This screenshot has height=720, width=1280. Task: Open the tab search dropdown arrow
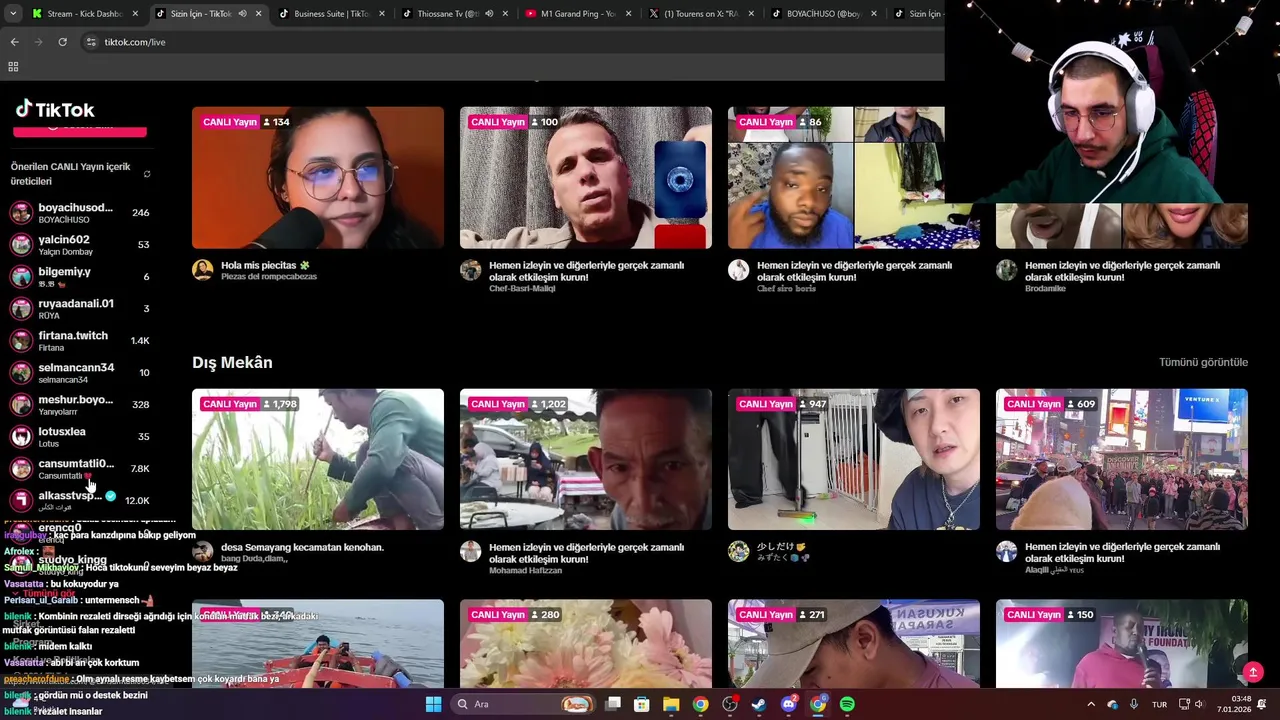point(13,14)
